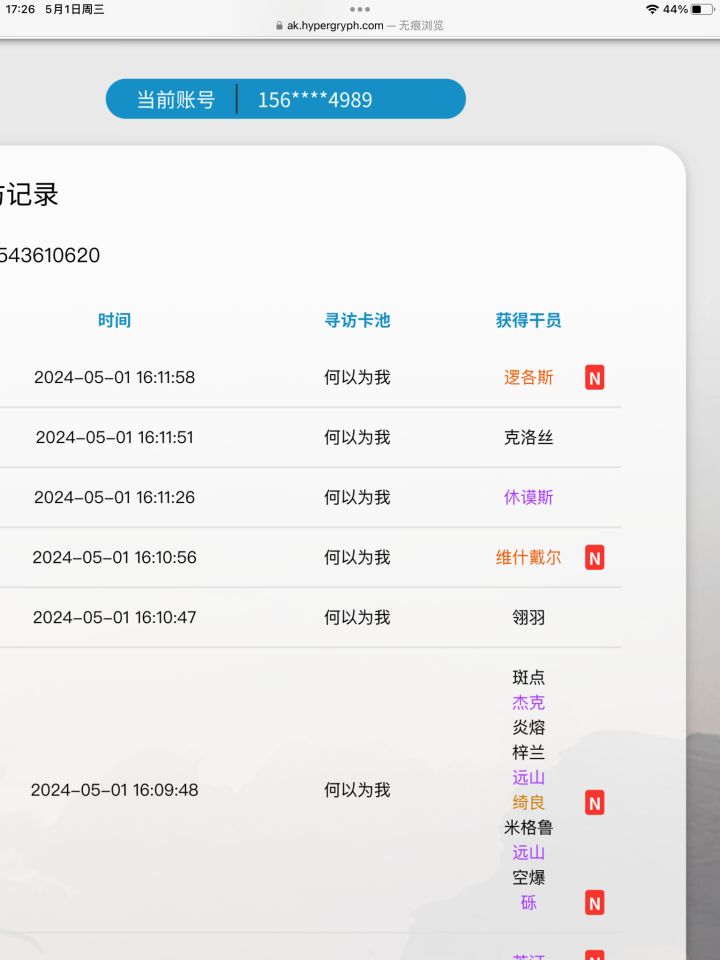Tap the 44% battery percentage
720x960 pixels.
pyautogui.click(x=675, y=9)
